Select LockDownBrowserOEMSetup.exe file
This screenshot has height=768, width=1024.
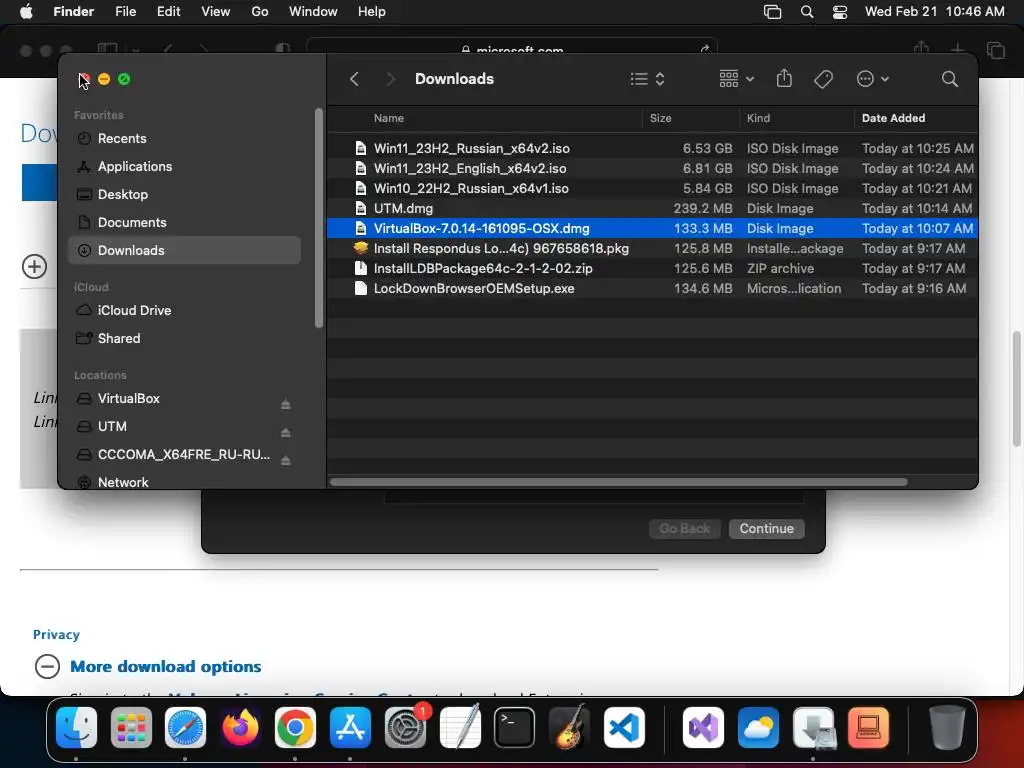pyautogui.click(x=652, y=289)
